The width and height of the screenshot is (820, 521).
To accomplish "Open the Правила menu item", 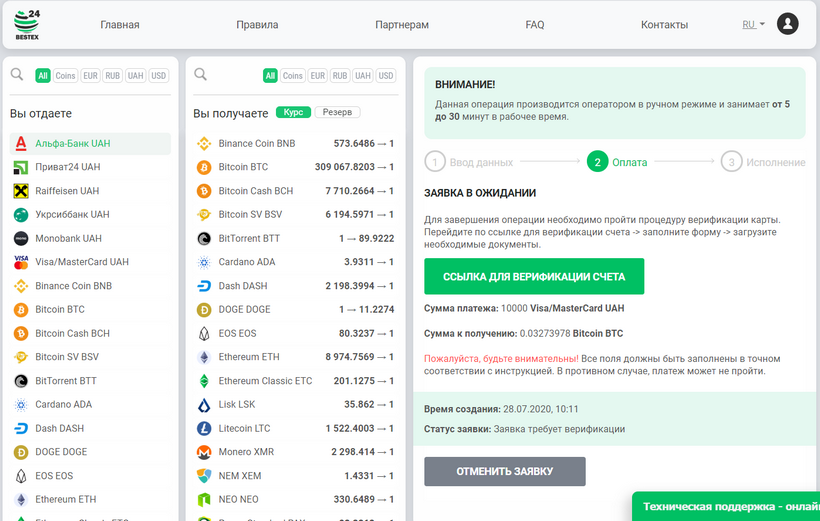I will click(x=257, y=25).
